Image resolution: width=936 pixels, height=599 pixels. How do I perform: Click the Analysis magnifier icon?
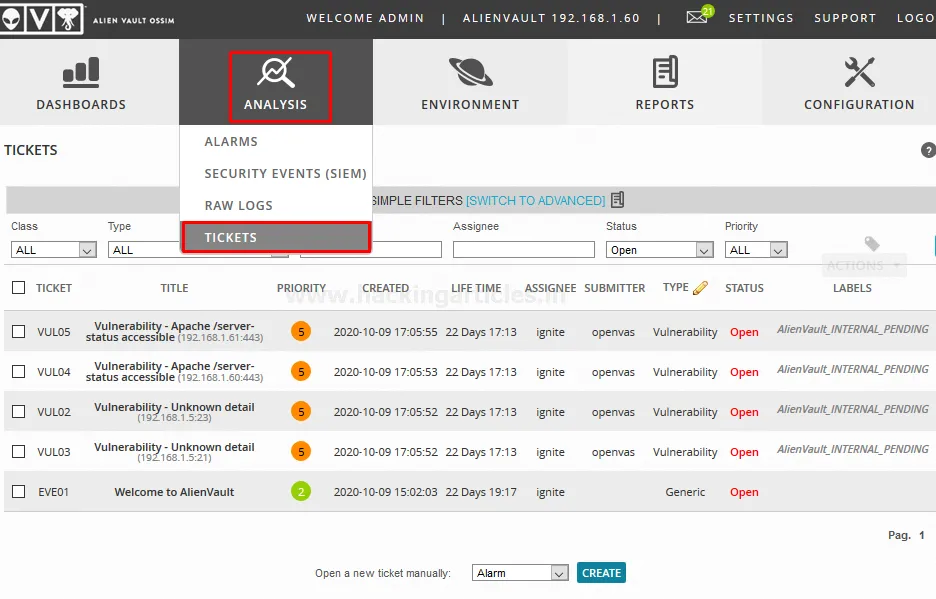click(275, 72)
